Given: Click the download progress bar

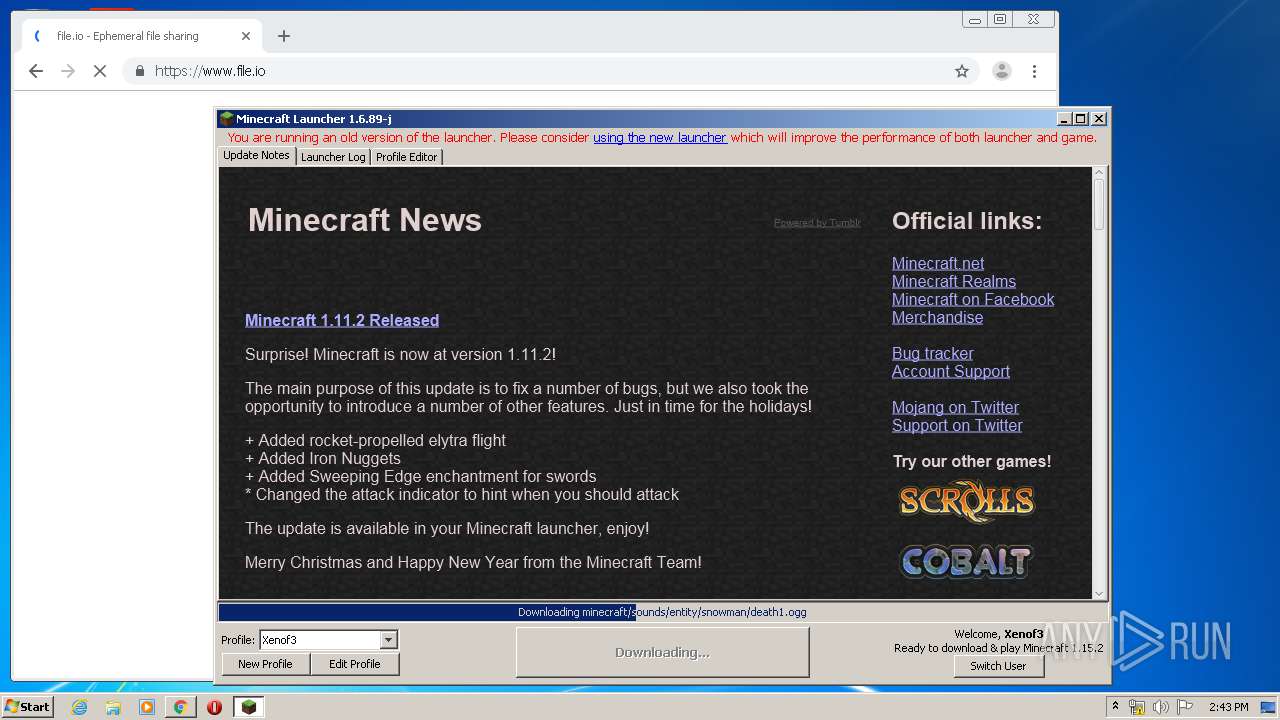Looking at the screenshot, I should 662,612.
